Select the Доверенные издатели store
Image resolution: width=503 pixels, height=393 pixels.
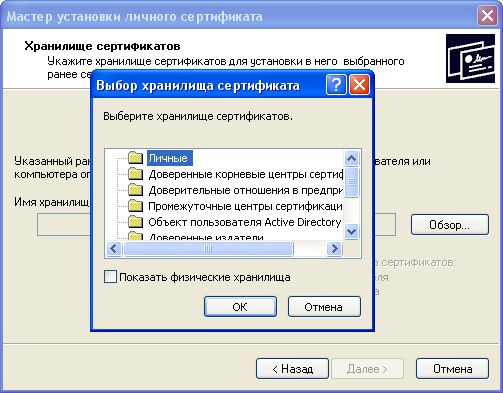[x=206, y=236]
